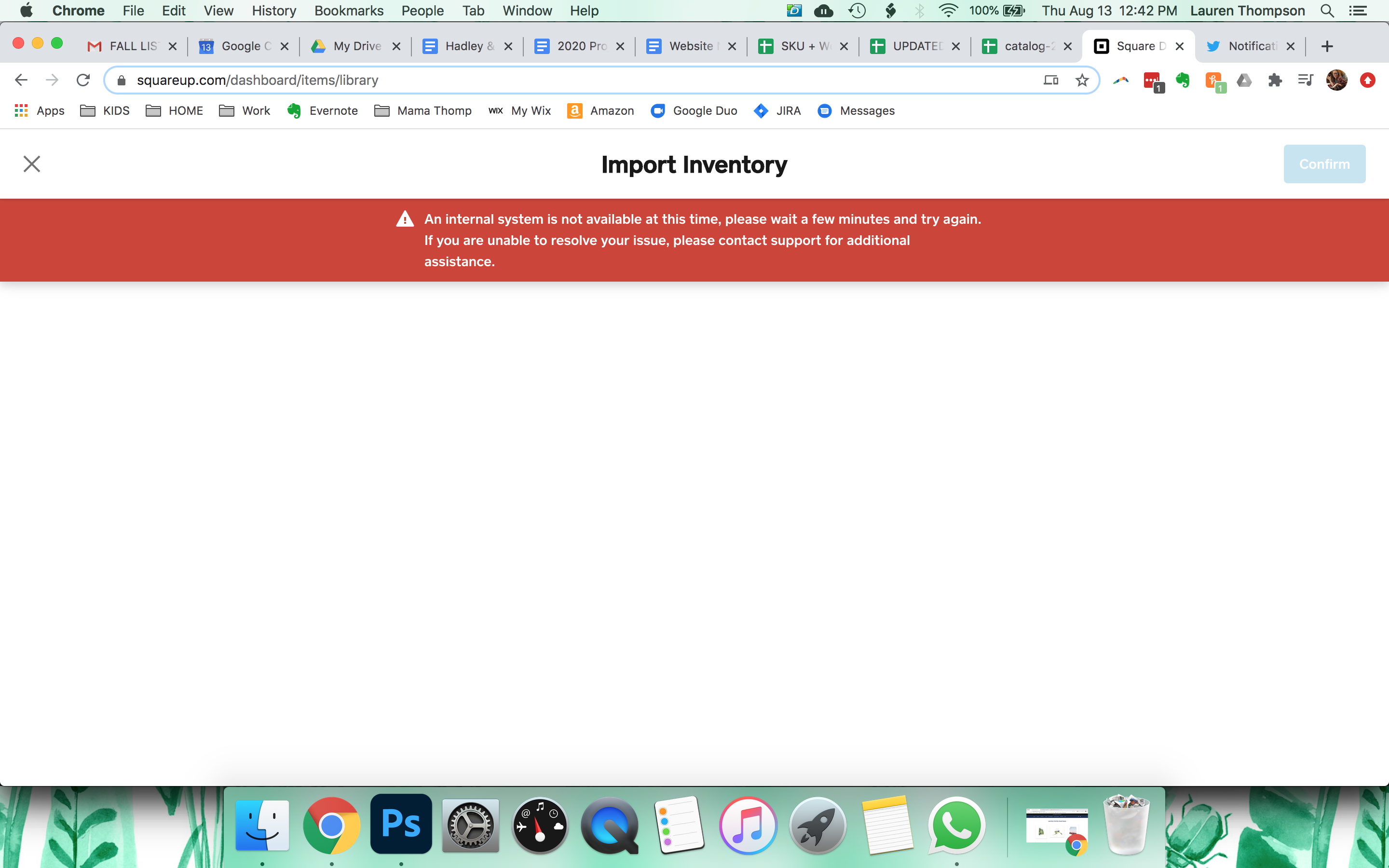
Task: Open the media control playlist icon
Action: coord(1306,81)
